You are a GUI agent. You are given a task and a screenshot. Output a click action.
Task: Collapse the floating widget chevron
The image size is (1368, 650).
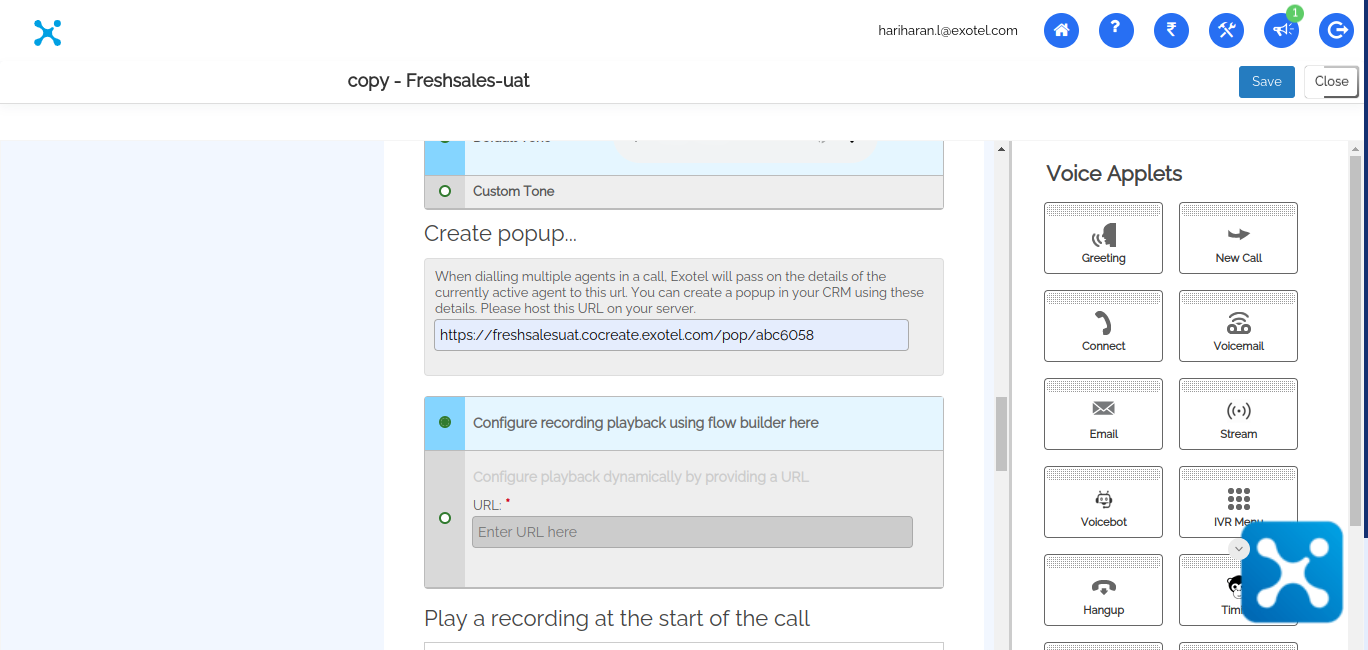tap(1239, 549)
